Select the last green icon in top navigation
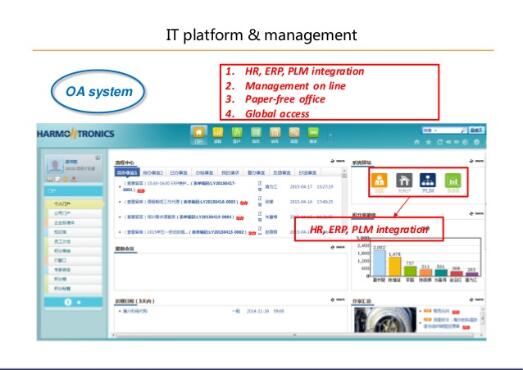 [313, 133]
